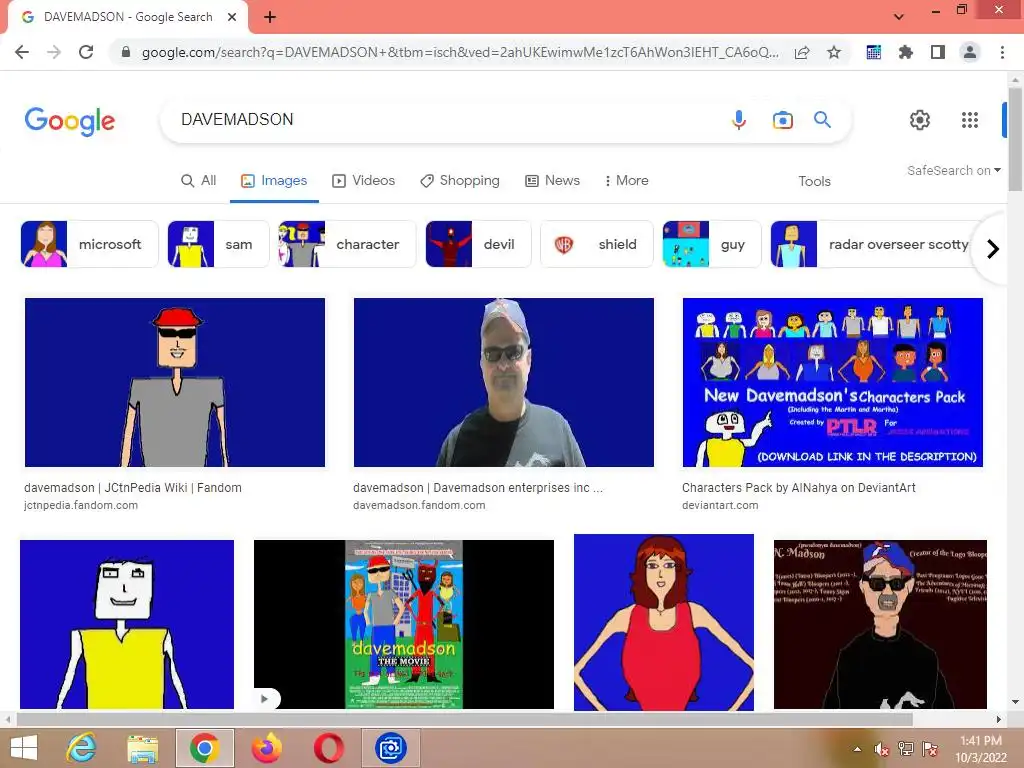Share this page via address bar icon
Screen dimensions: 1024x768
802,52
